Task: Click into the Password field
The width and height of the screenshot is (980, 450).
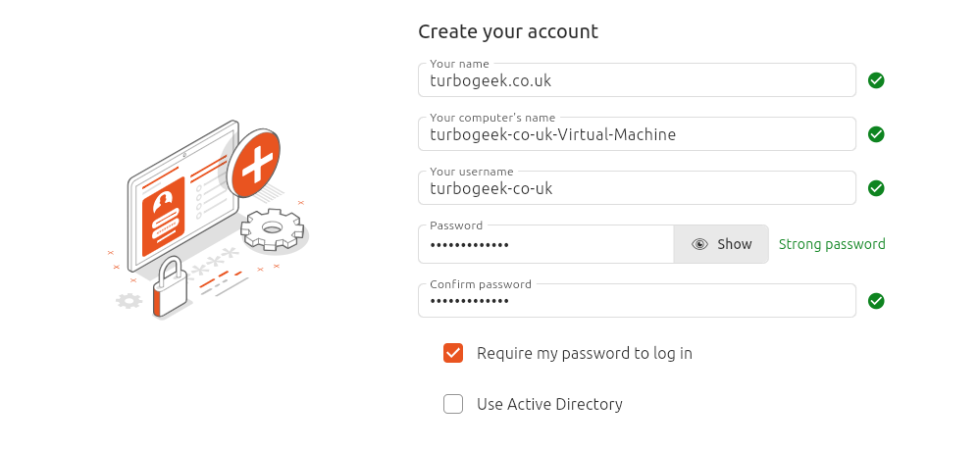Action: [545, 244]
